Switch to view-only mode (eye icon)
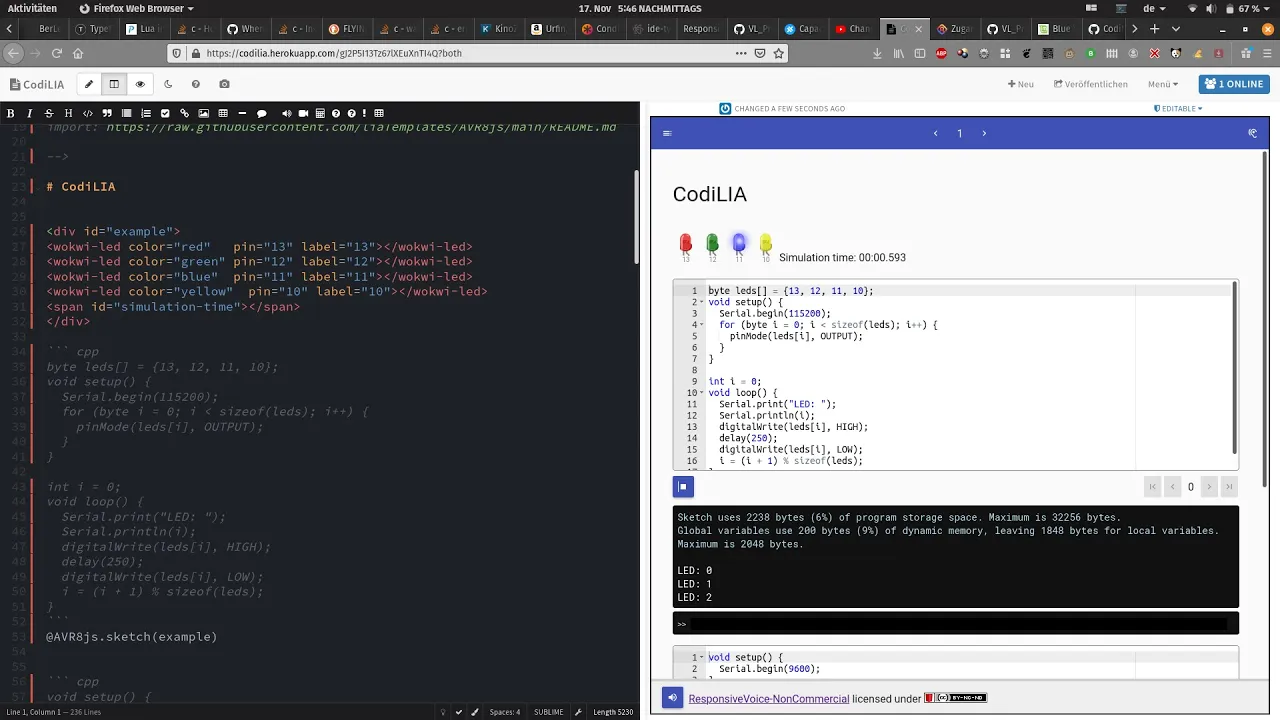The image size is (1280, 720). [x=140, y=85]
